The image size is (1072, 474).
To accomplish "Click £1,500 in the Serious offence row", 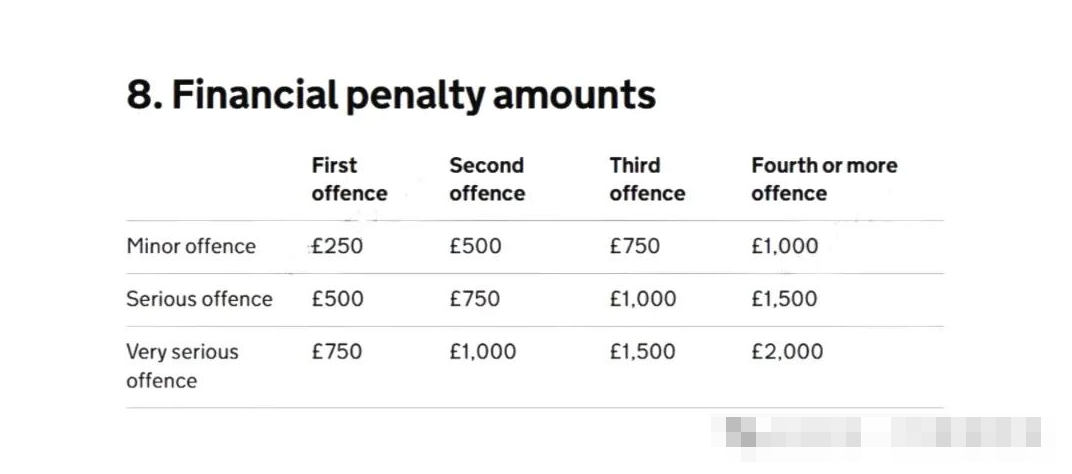I will click(784, 299).
